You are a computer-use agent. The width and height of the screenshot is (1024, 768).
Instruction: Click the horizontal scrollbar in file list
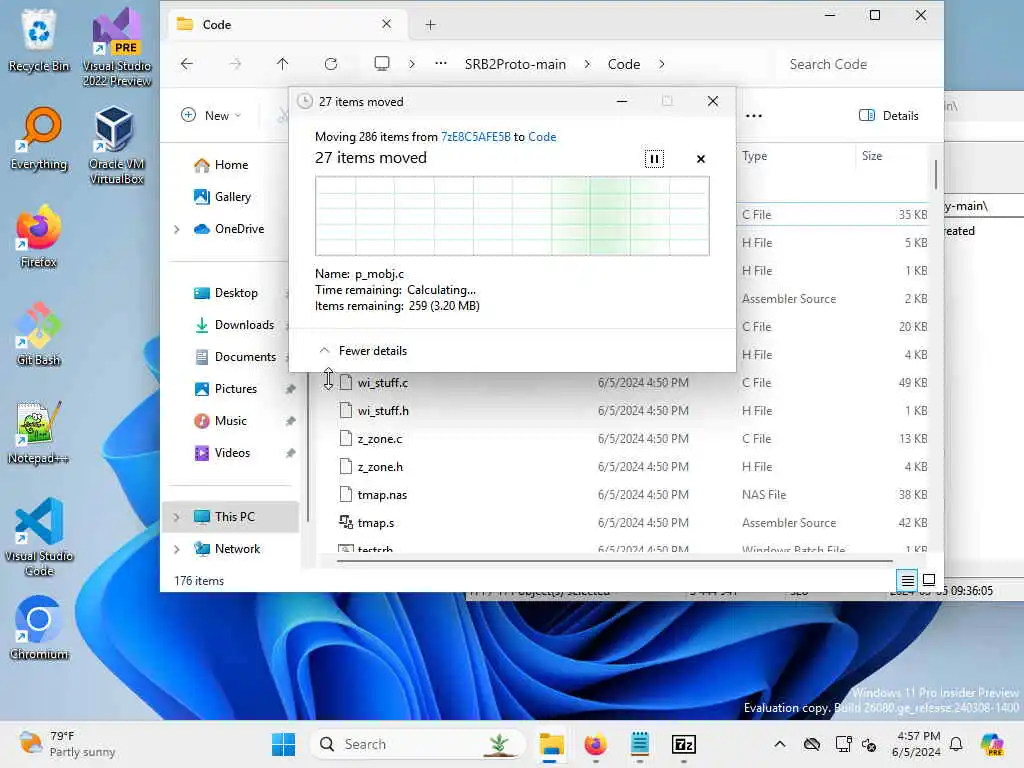615,560
